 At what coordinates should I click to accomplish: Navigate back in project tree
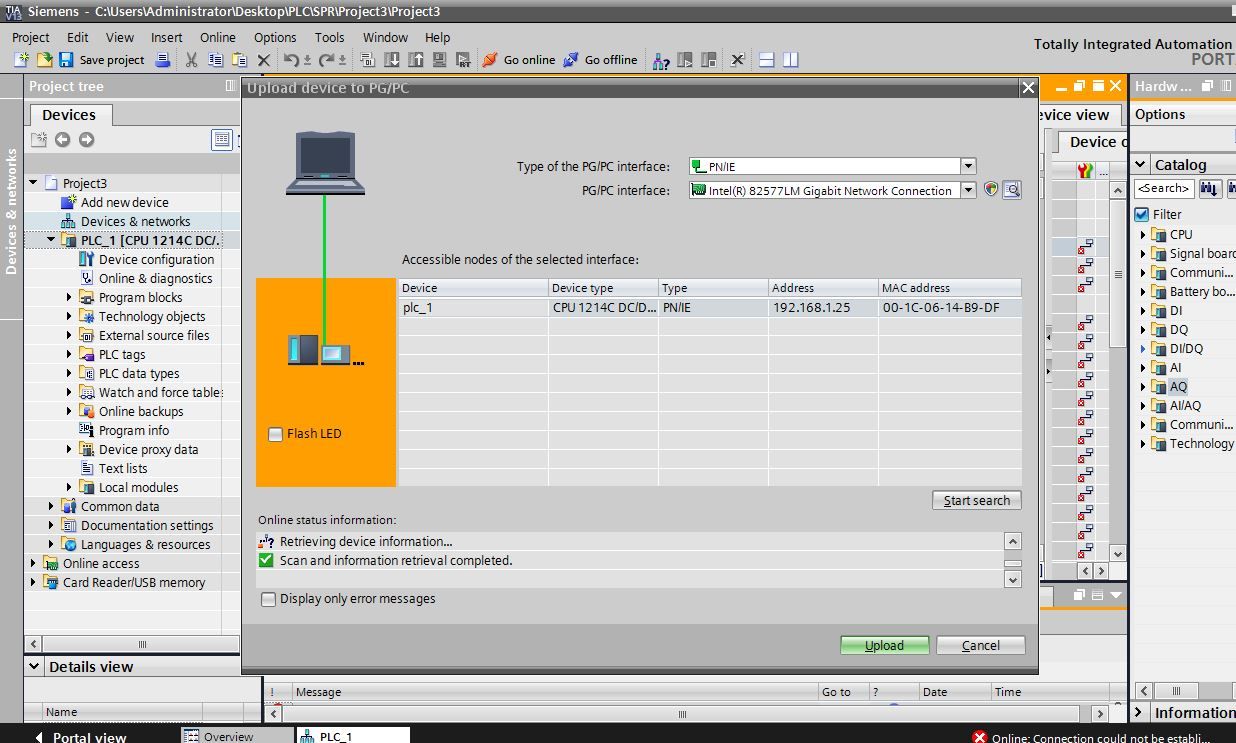(62, 139)
